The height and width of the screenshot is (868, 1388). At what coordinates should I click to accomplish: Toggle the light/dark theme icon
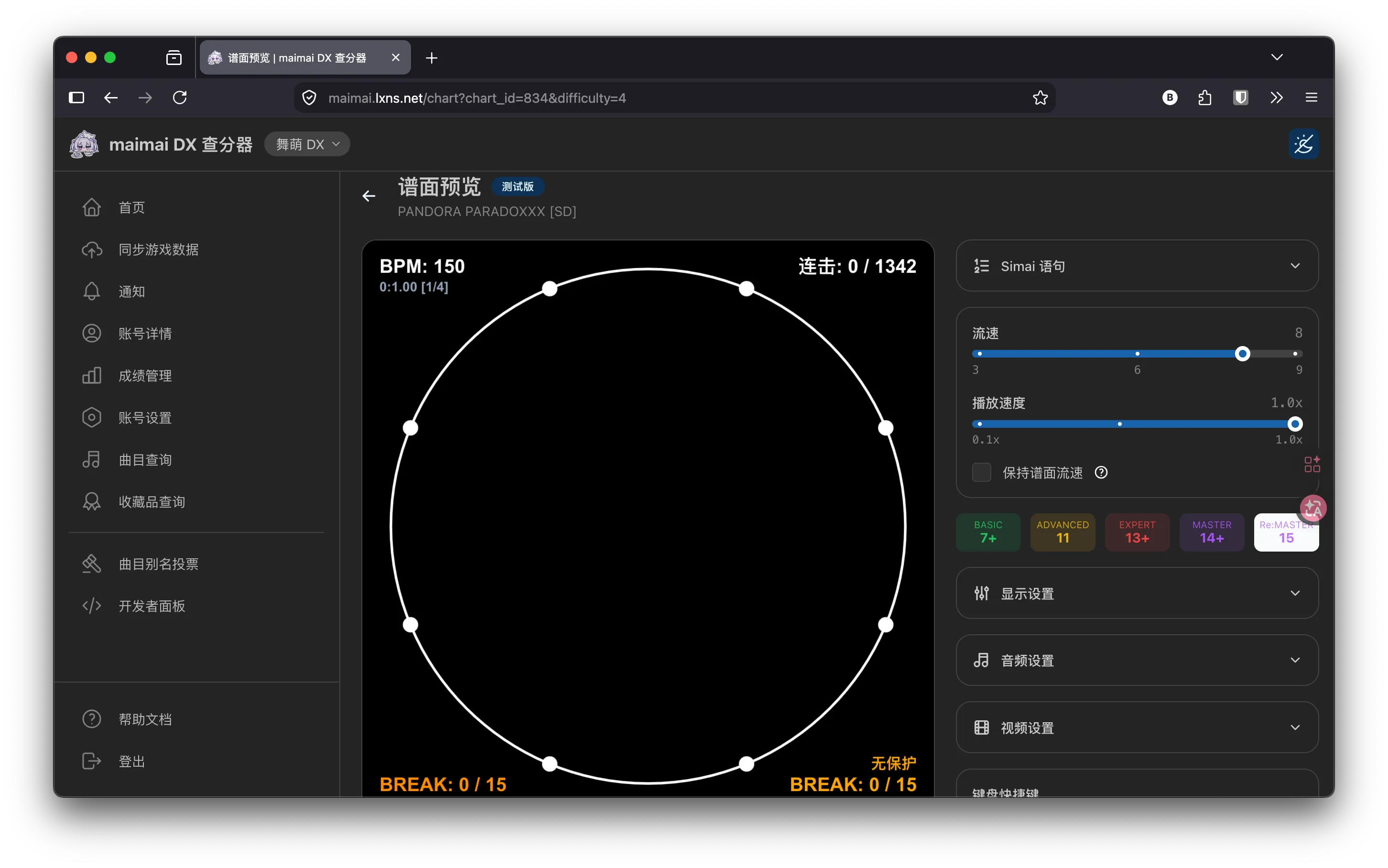[1303, 144]
